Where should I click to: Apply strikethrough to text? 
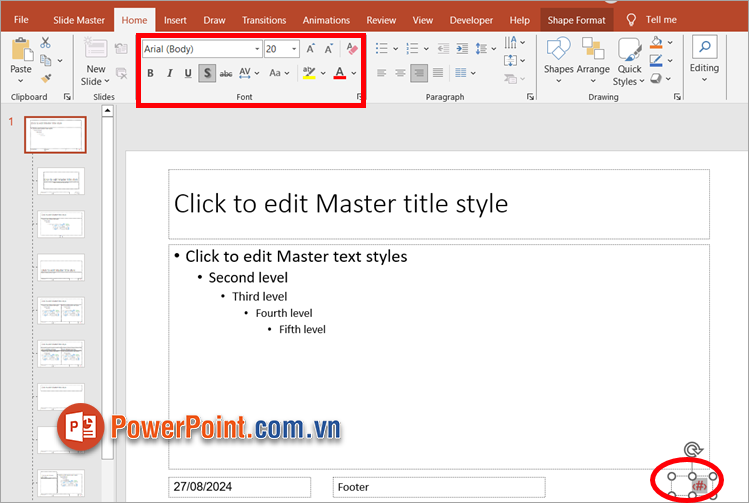click(226, 73)
